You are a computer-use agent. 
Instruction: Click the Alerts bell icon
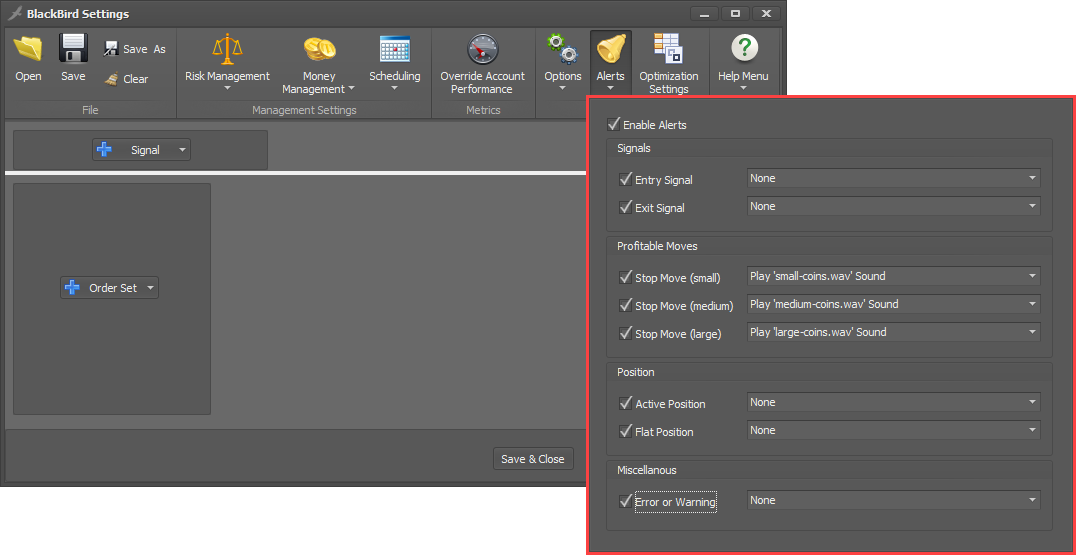(610, 49)
